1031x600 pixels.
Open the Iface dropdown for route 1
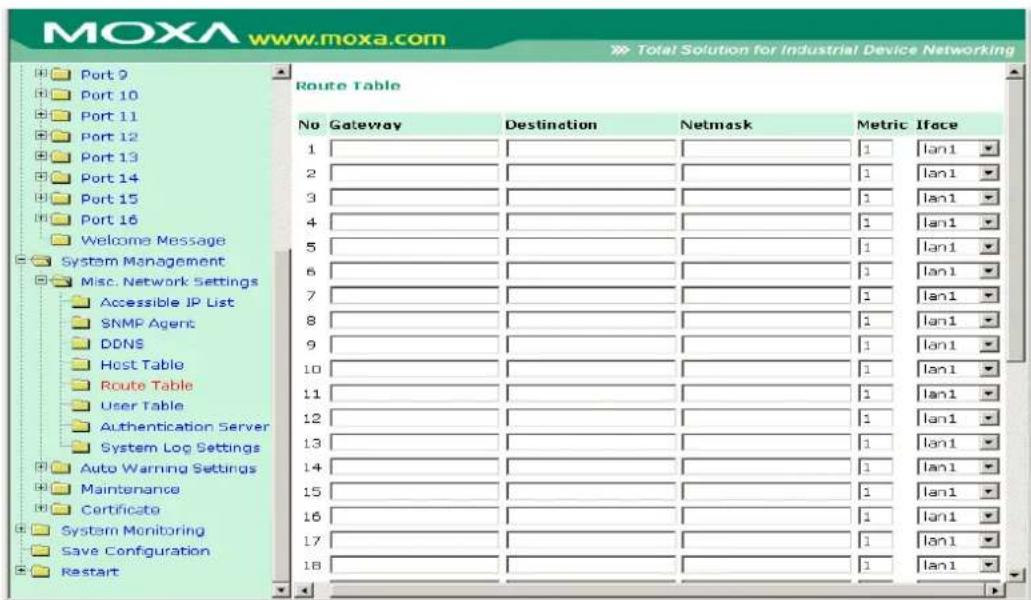click(989, 149)
